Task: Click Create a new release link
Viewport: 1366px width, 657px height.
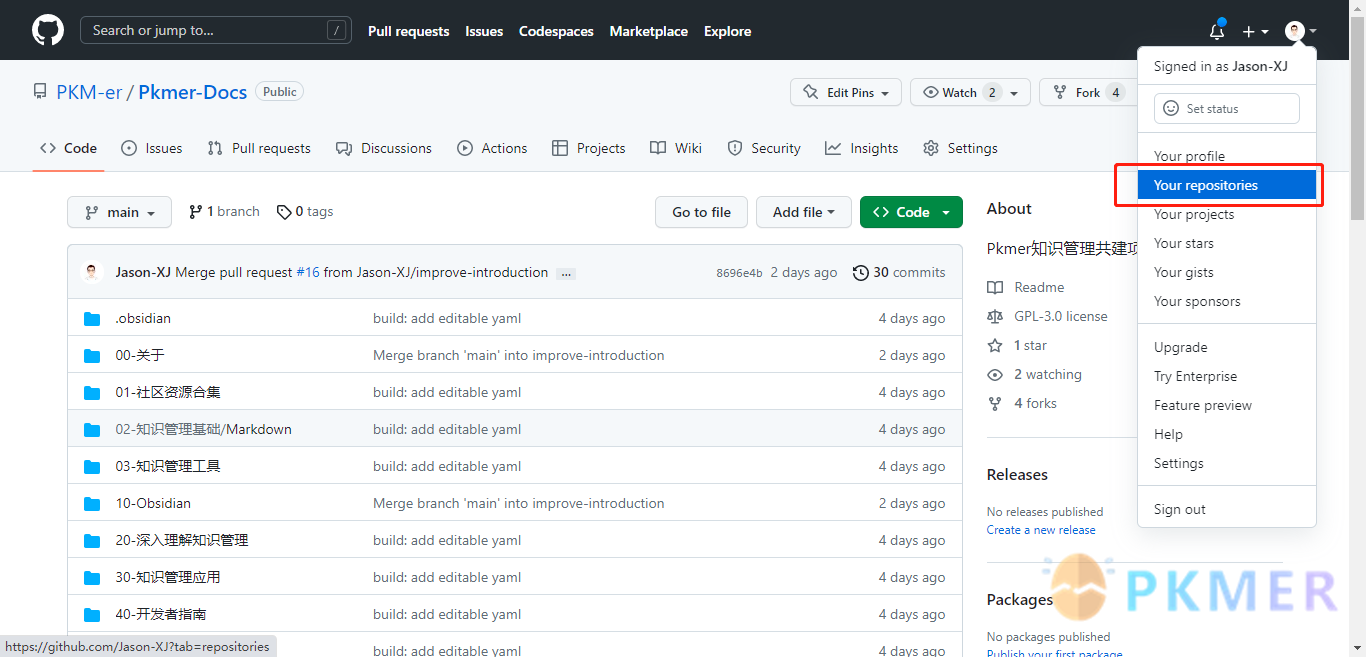Action: coord(1041,530)
